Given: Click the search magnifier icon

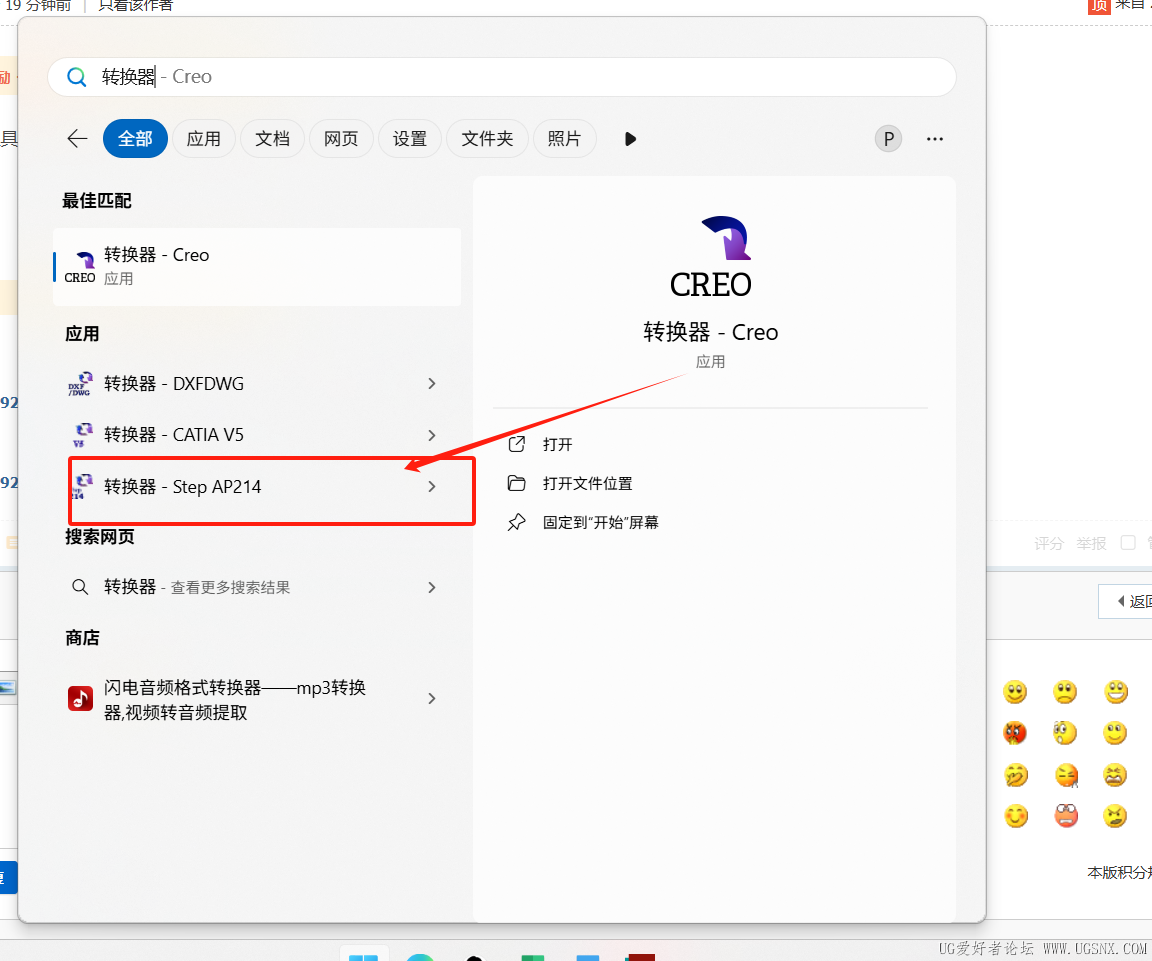Looking at the screenshot, I should (x=77, y=76).
